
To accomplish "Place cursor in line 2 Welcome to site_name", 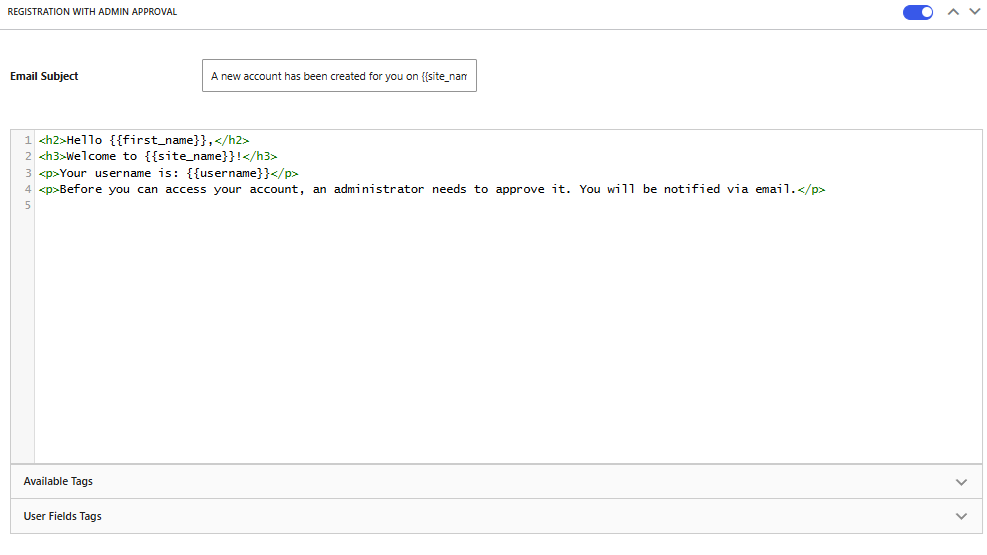I will (157, 156).
